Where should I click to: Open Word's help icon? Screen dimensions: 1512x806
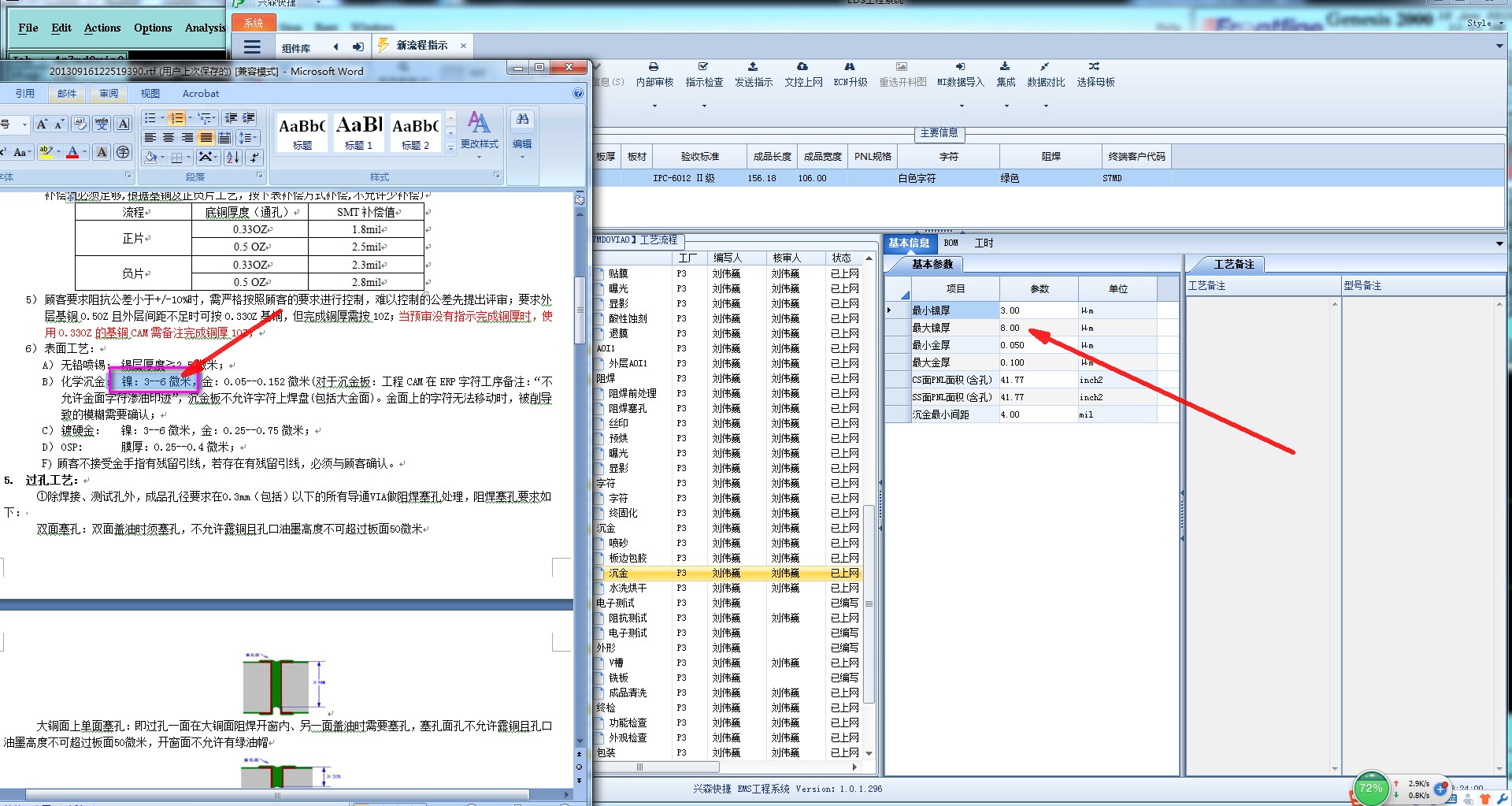(578, 93)
